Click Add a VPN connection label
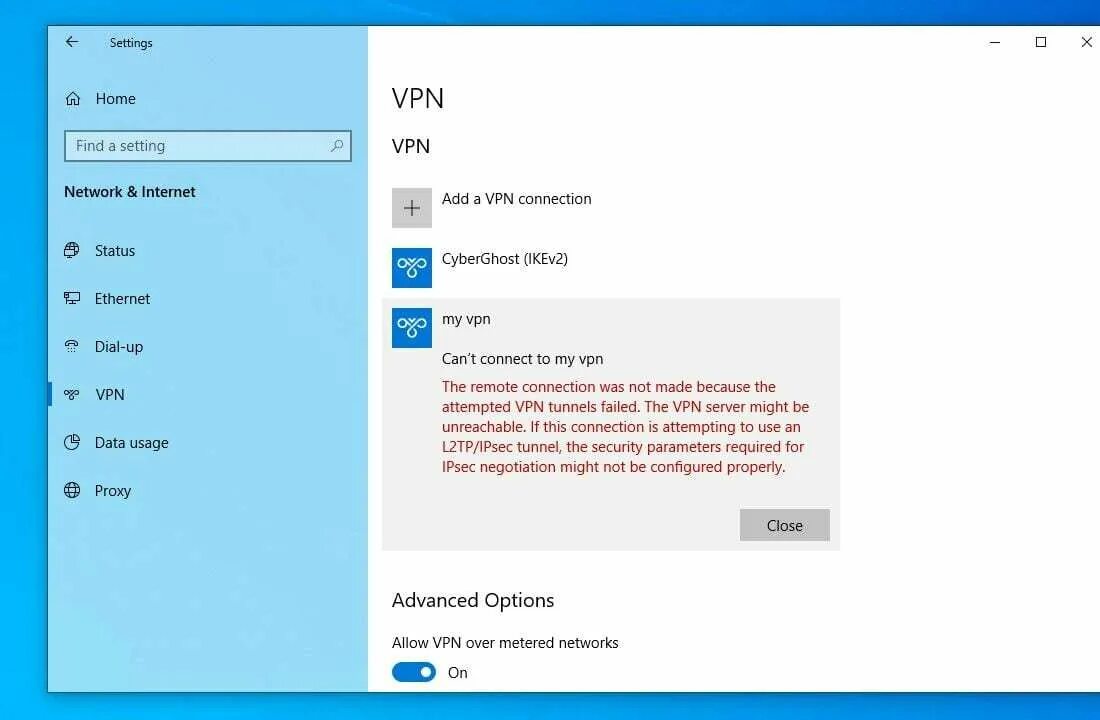Image resolution: width=1100 pixels, height=720 pixels. coord(516,199)
